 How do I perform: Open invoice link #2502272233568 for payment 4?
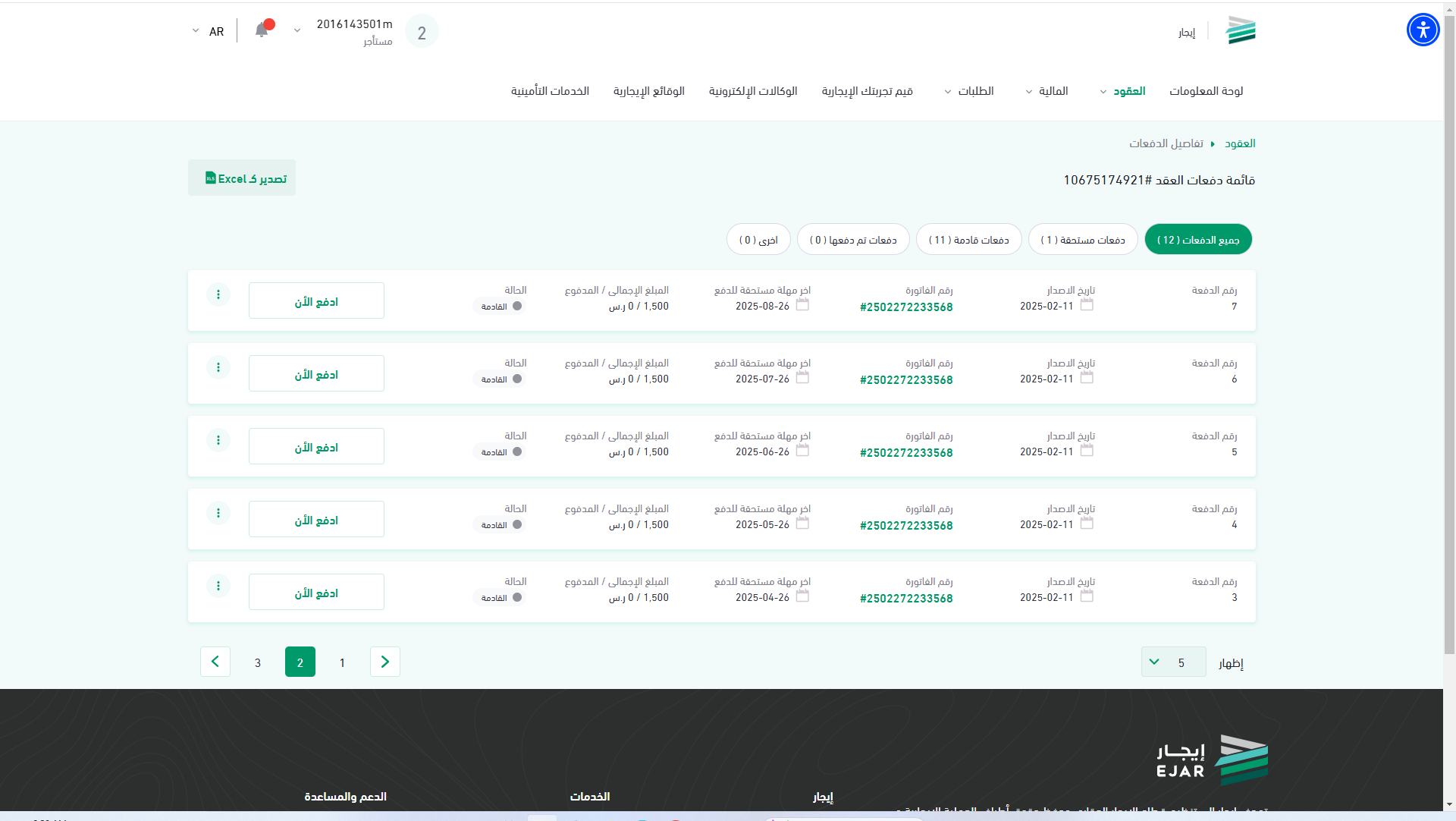(906, 525)
